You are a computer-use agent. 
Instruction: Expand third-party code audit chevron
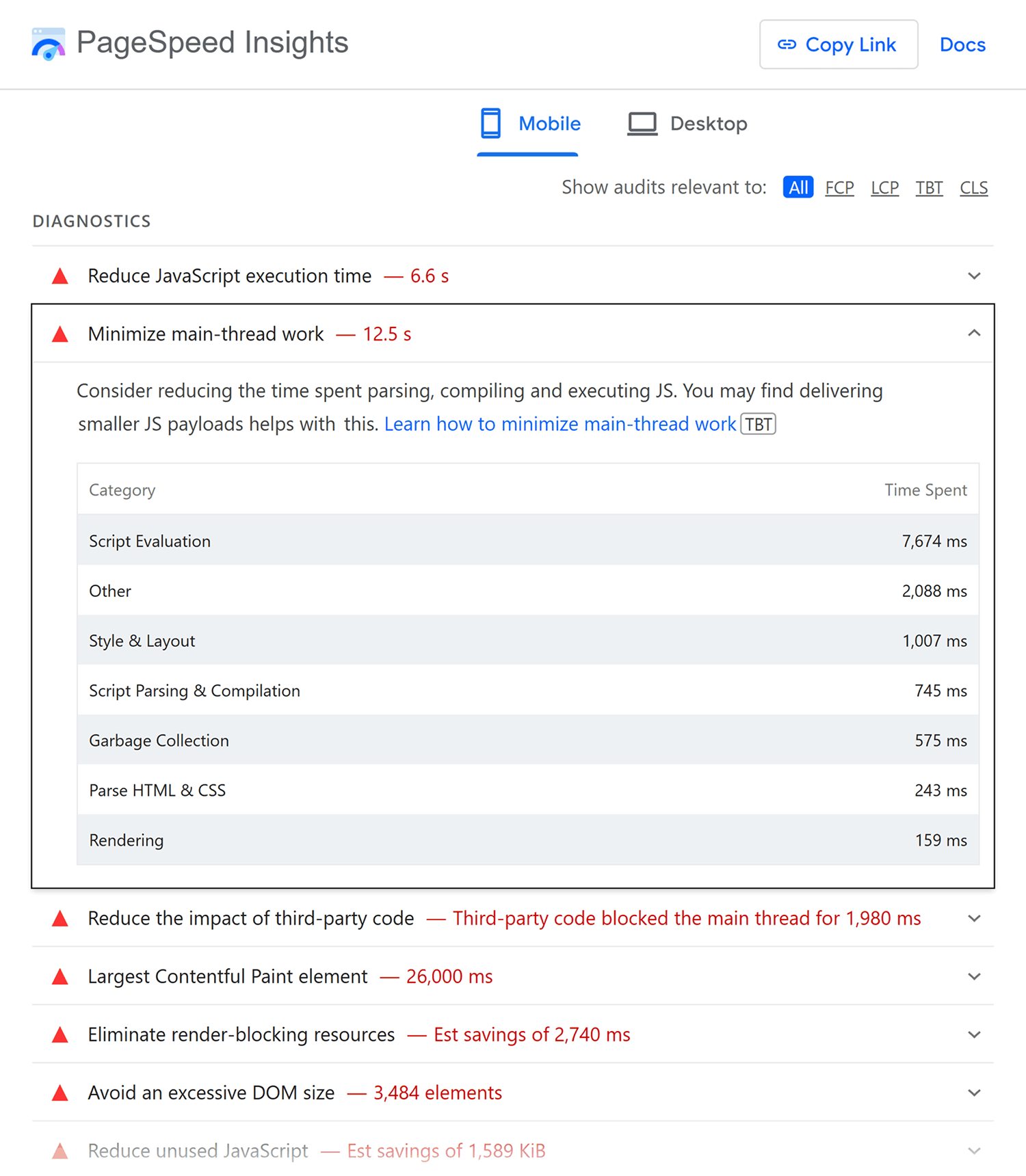point(974,918)
